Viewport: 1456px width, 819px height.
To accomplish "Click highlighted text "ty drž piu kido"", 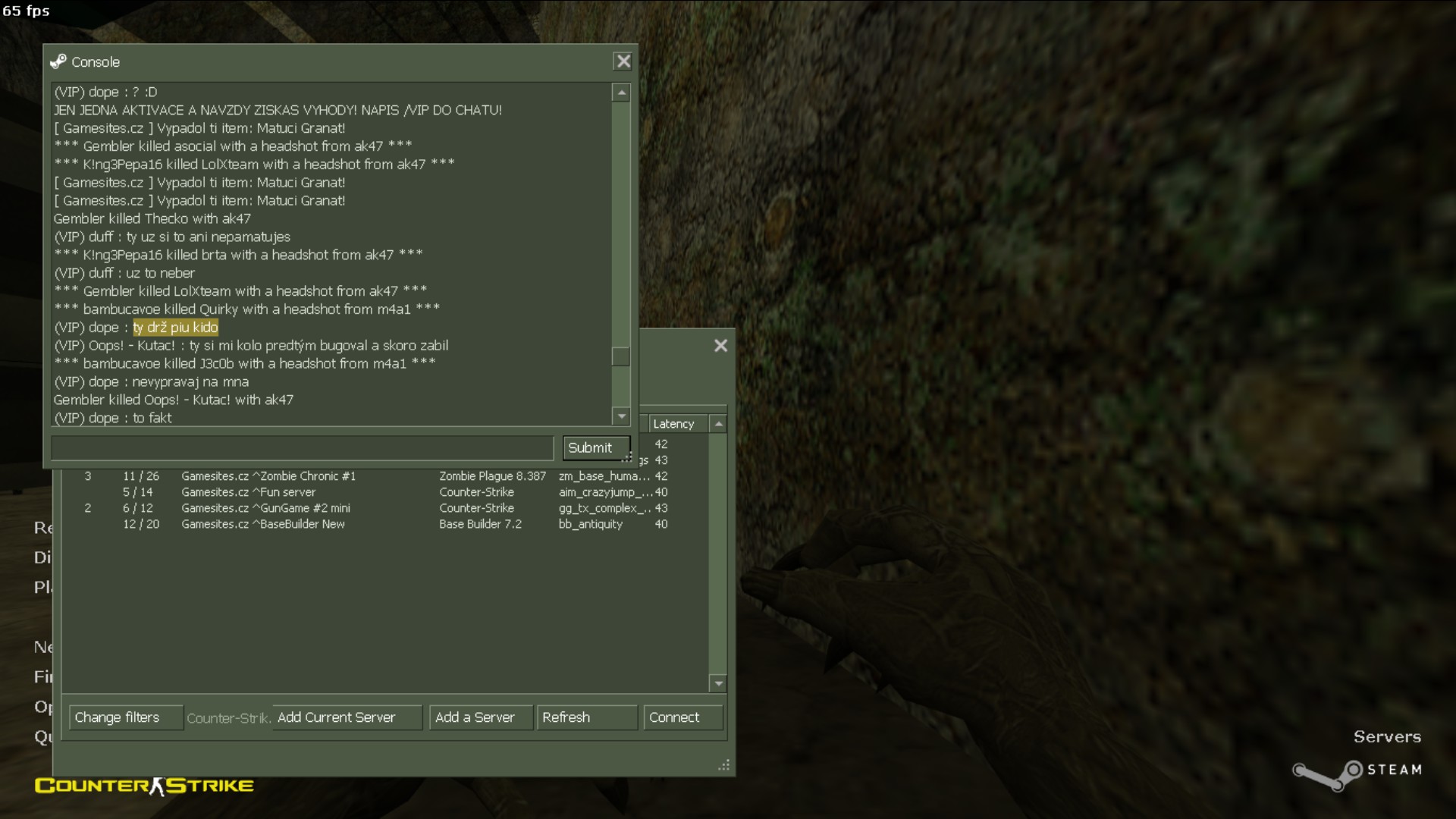I will click(175, 328).
